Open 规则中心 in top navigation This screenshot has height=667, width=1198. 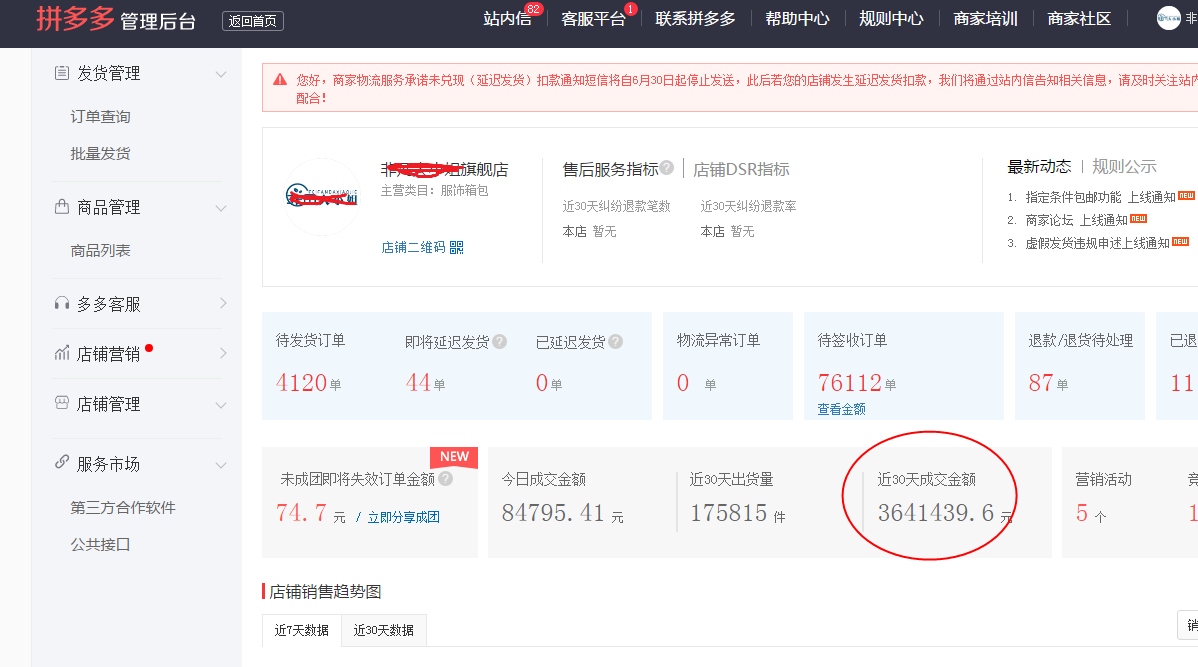pyautogui.click(x=891, y=19)
